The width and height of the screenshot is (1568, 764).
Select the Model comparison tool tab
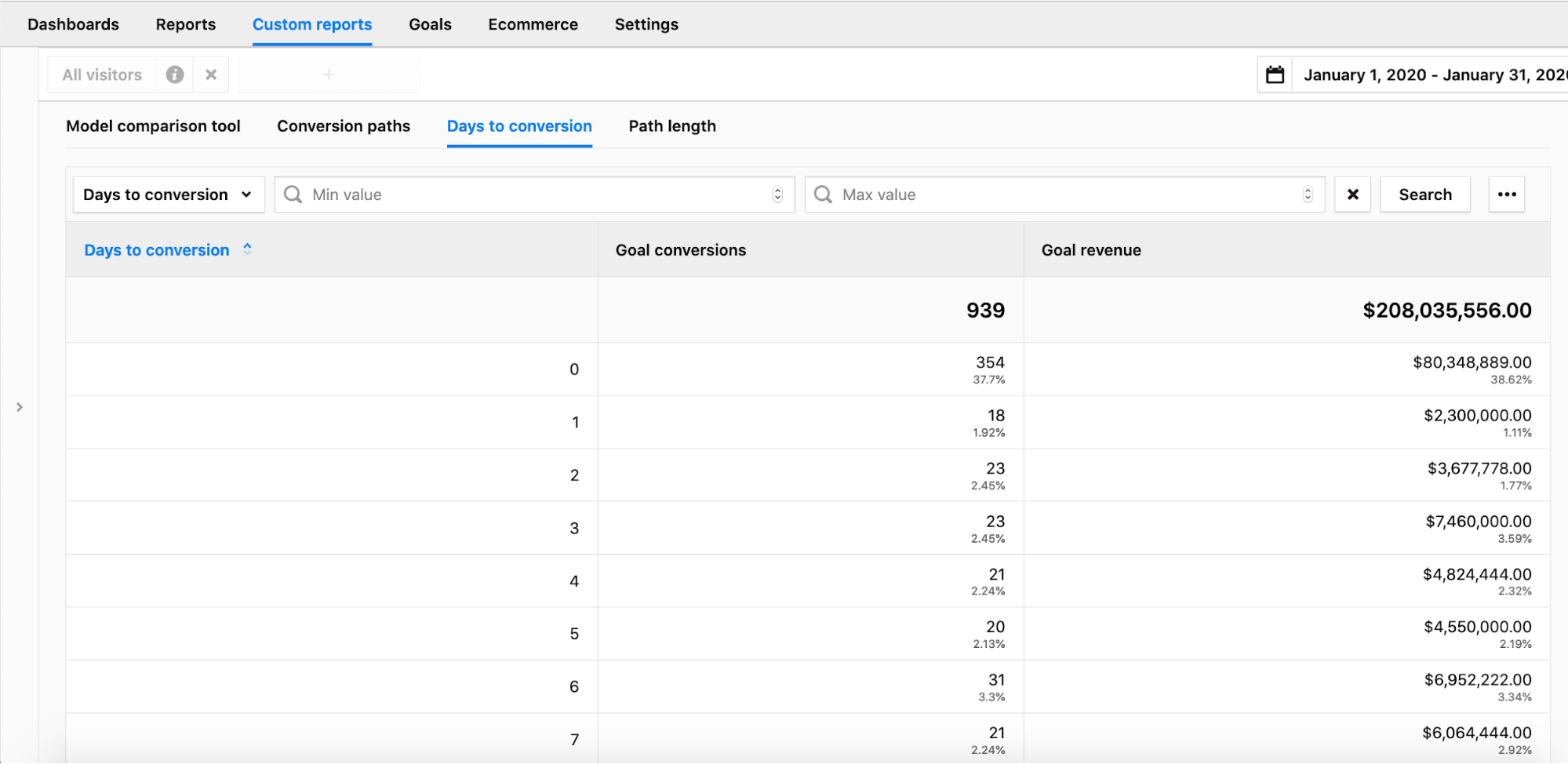(153, 126)
